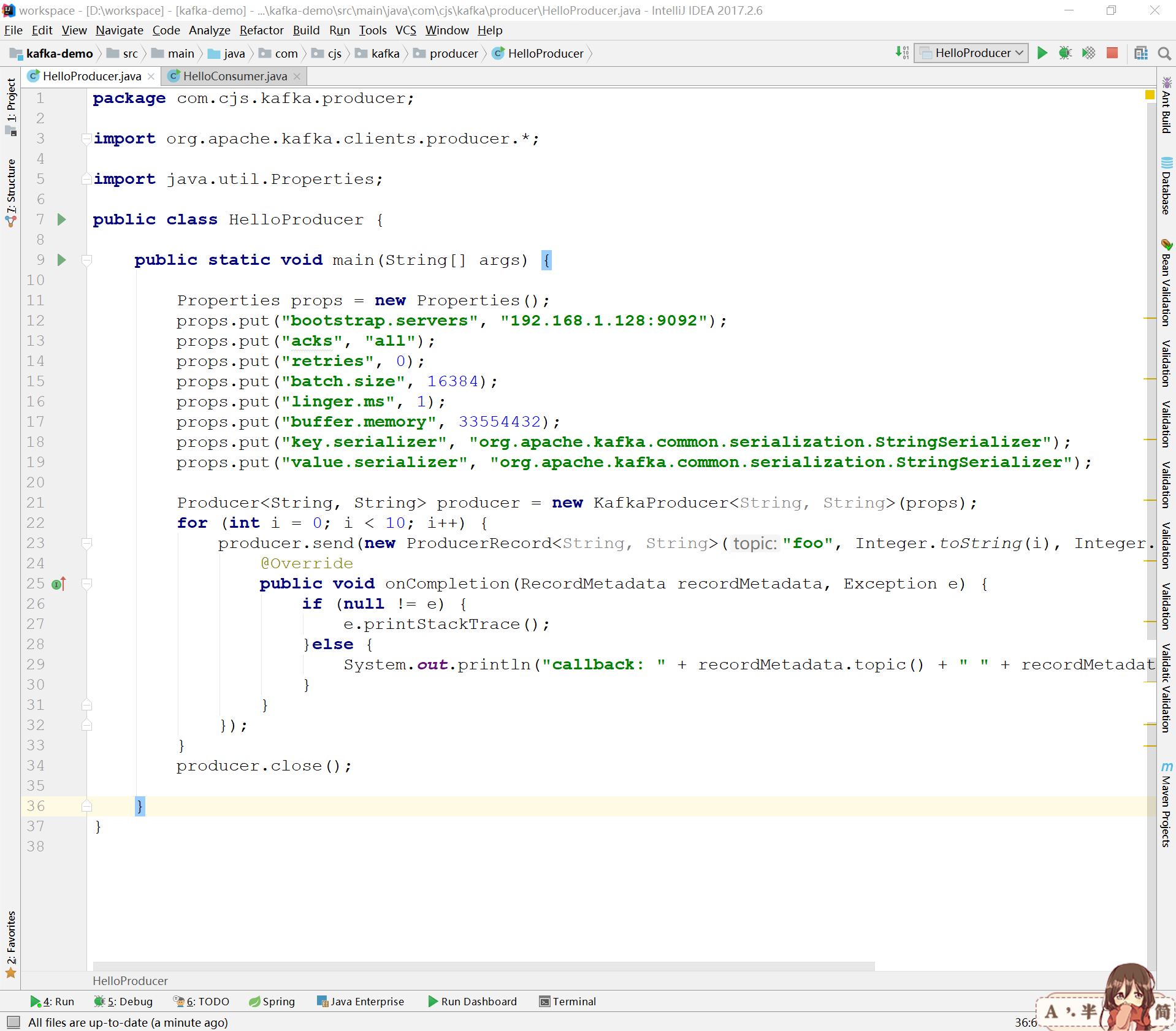This screenshot has height=1031, width=1176.
Task: Stop the running process red square
Action: pyautogui.click(x=1112, y=53)
